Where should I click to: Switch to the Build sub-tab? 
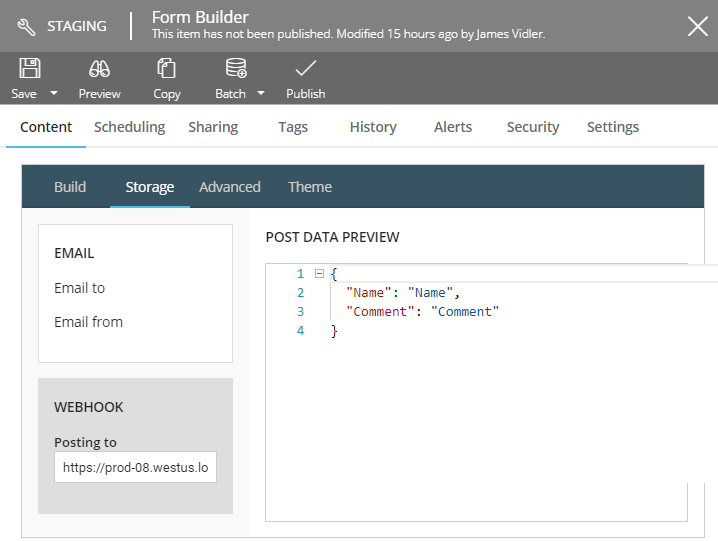click(x=70, y=187)
